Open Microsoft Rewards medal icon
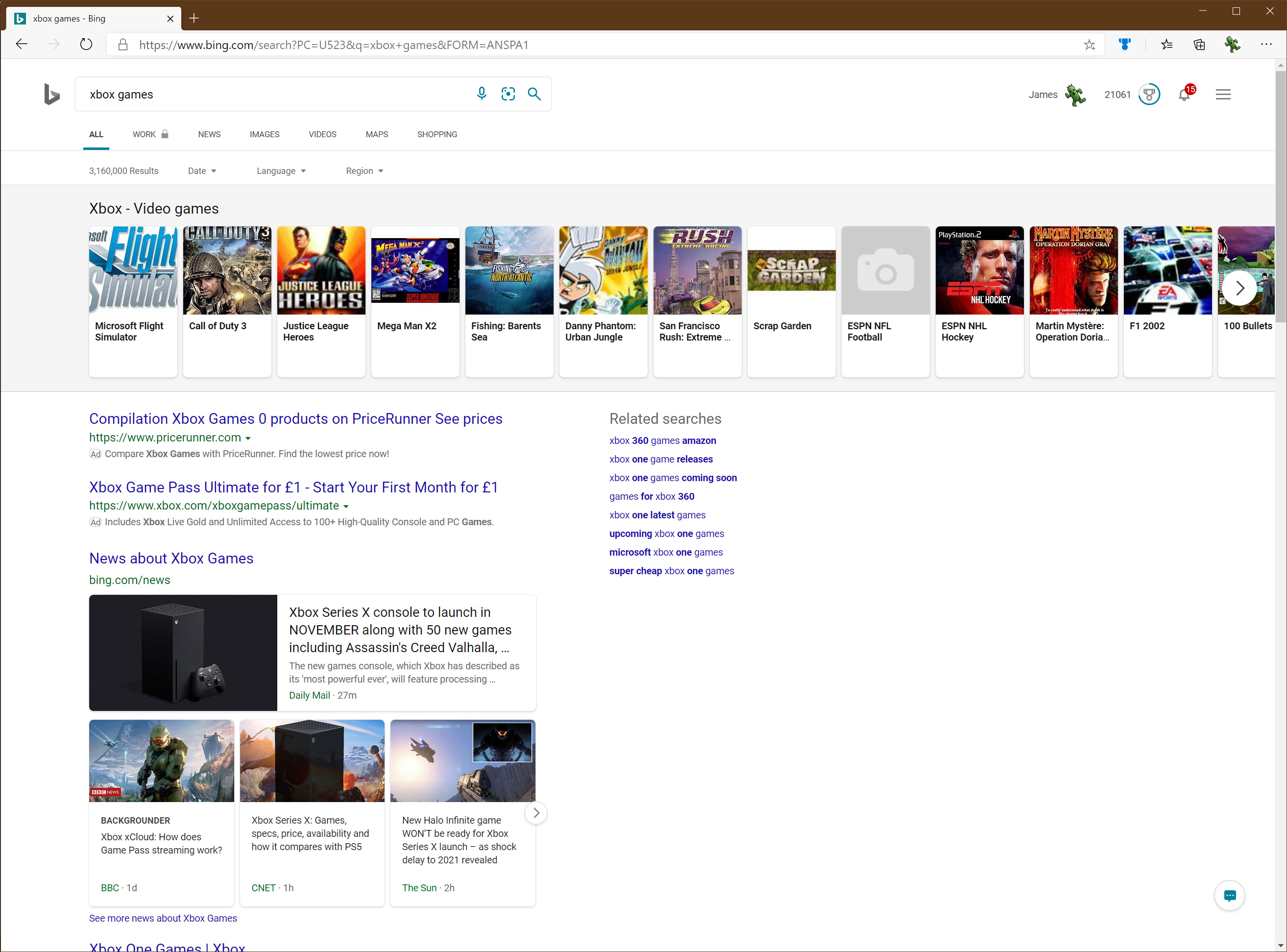 1149,95
